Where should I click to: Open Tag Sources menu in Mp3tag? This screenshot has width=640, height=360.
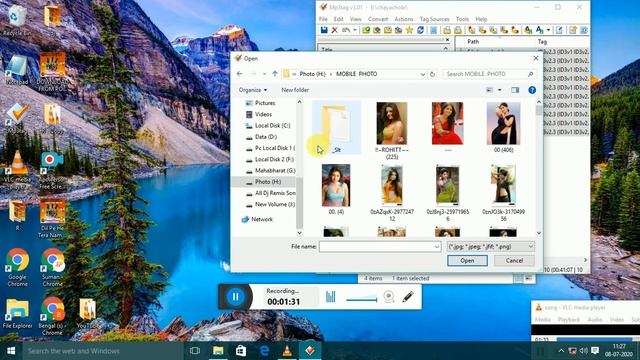[435, 19]
